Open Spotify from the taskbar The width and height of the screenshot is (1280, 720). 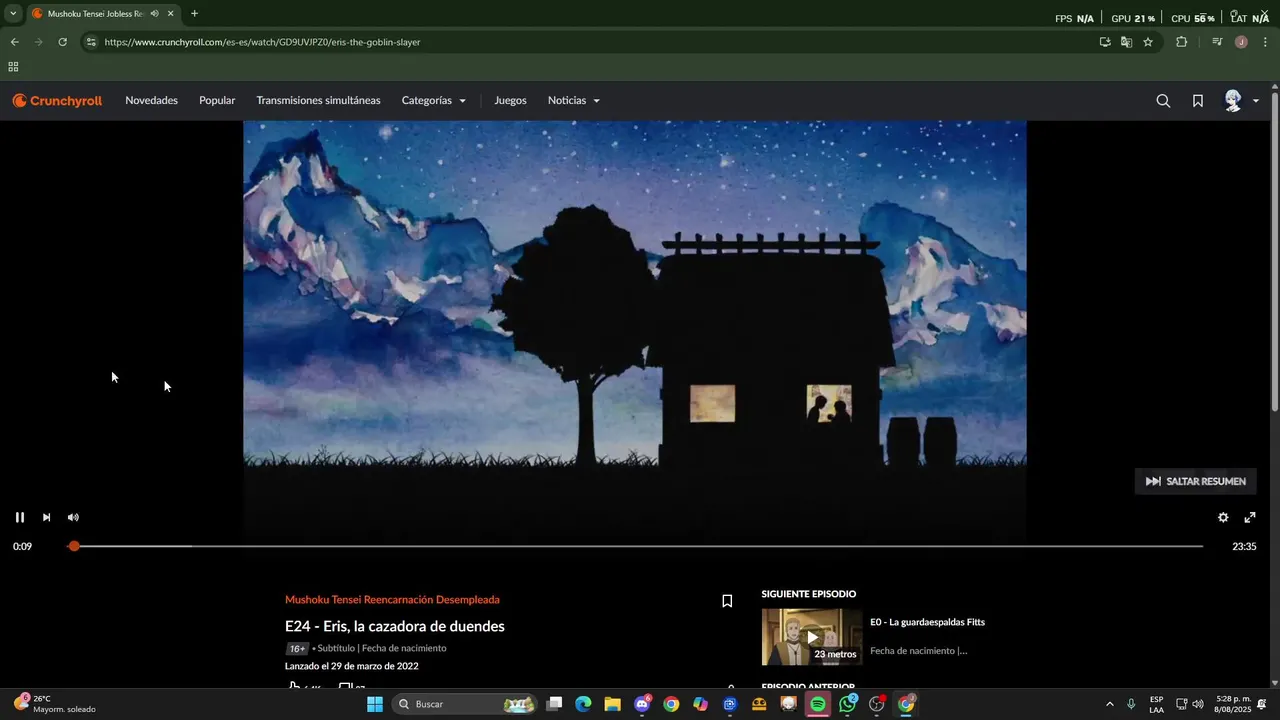coord(818,704)
